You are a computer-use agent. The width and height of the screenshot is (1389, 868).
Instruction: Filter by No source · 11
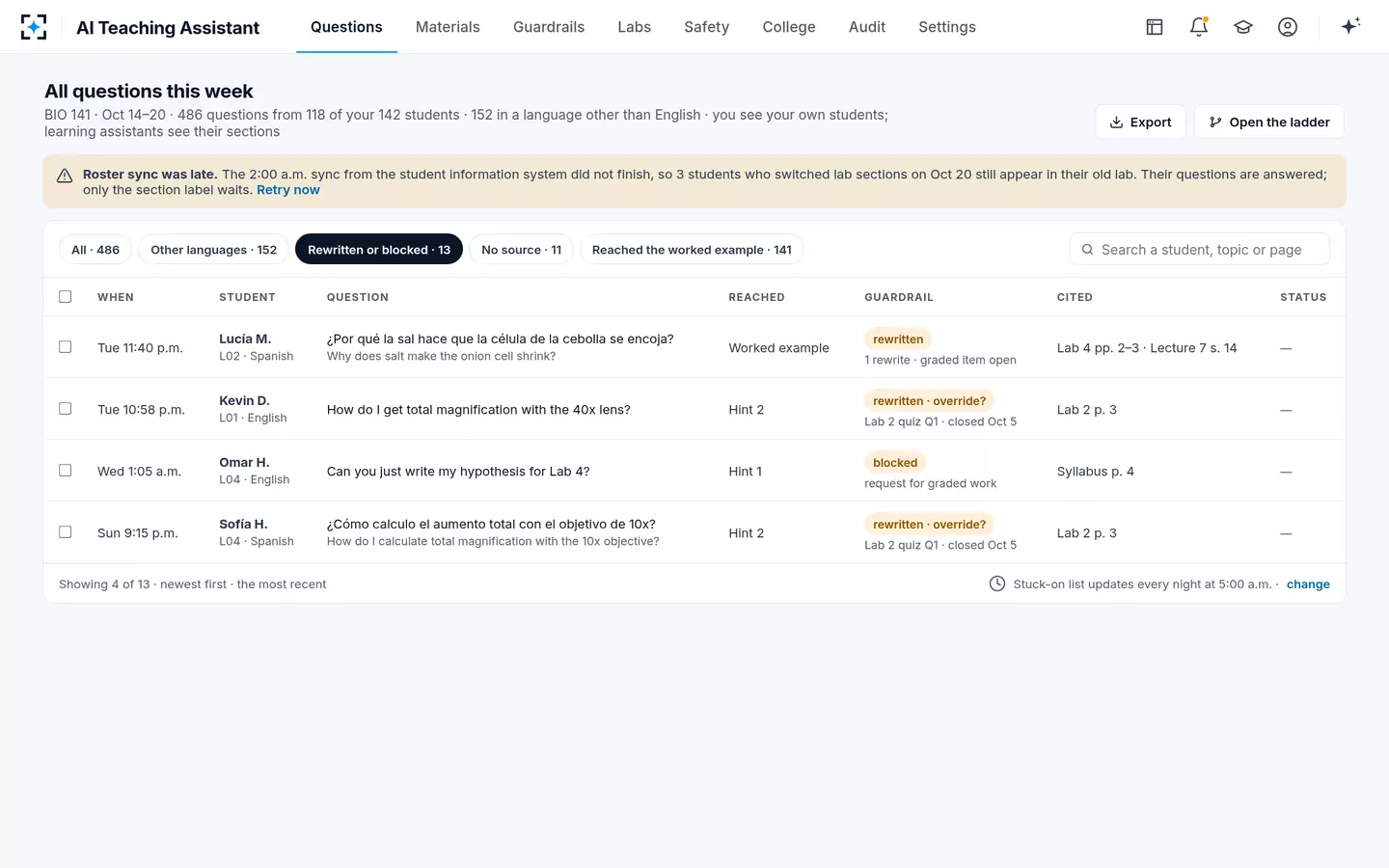click(x=522, y=250)
